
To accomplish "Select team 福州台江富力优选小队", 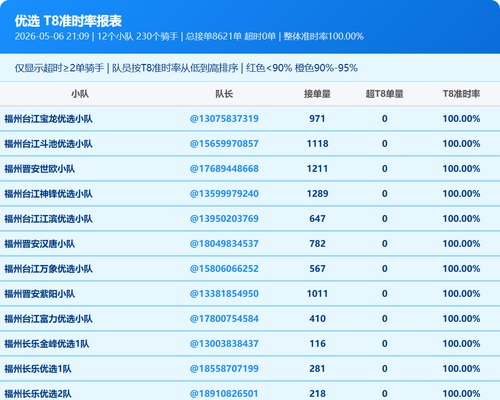I will click(x=48, y=319).
